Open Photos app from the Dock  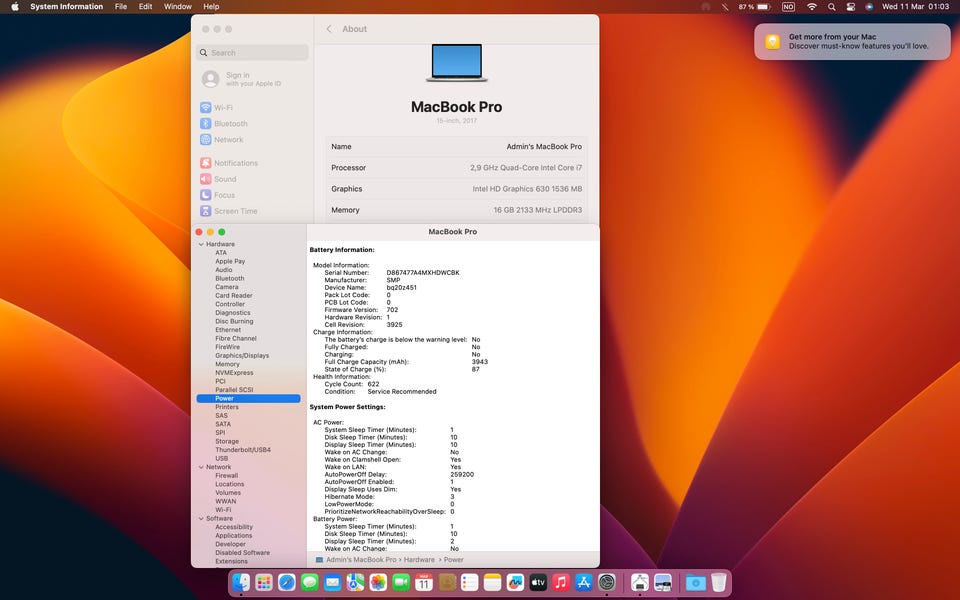pyautogui.click(x=378, y=582)
